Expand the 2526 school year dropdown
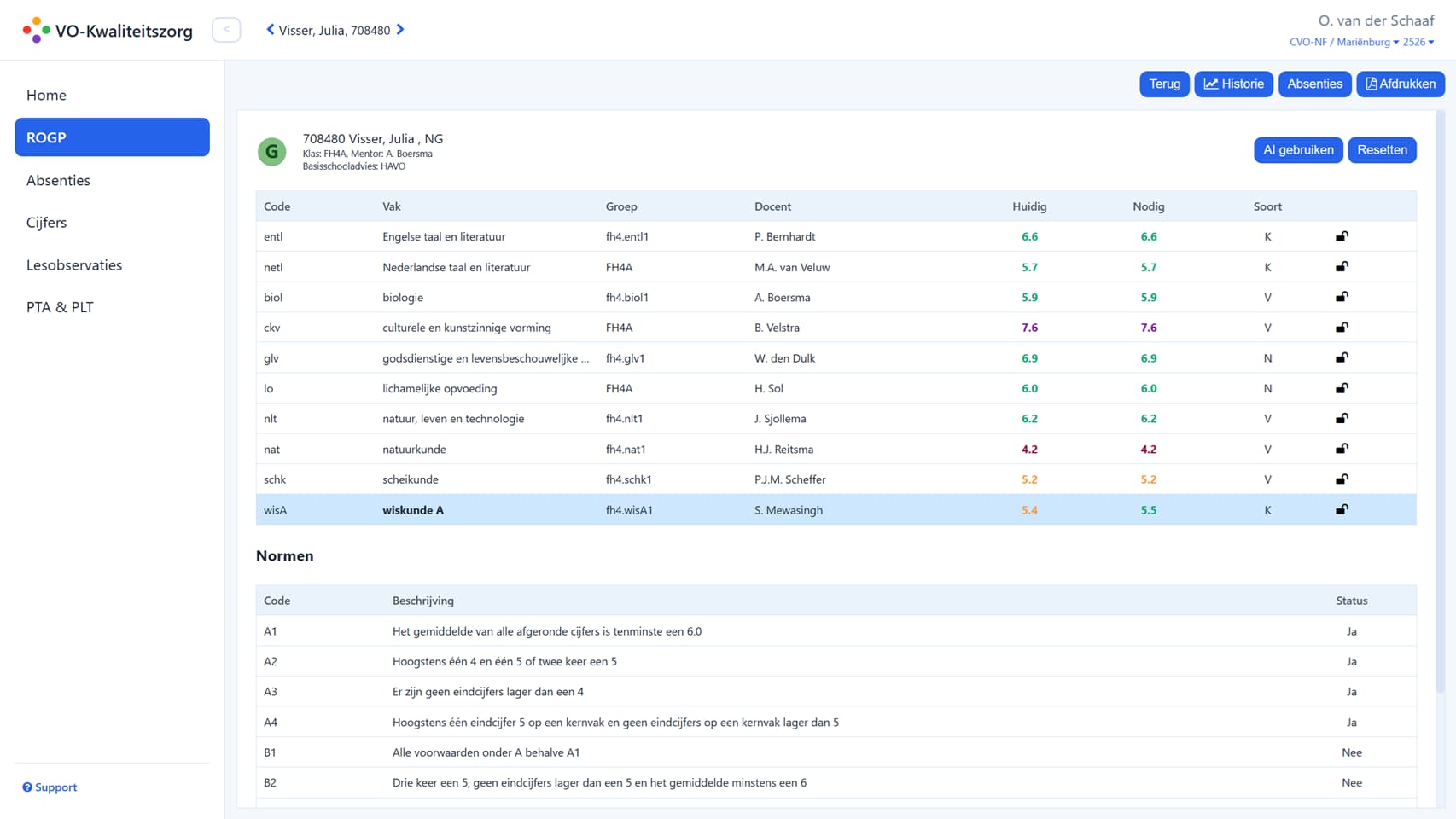This screenshot has height=819, width=1456. (1418, 42)
